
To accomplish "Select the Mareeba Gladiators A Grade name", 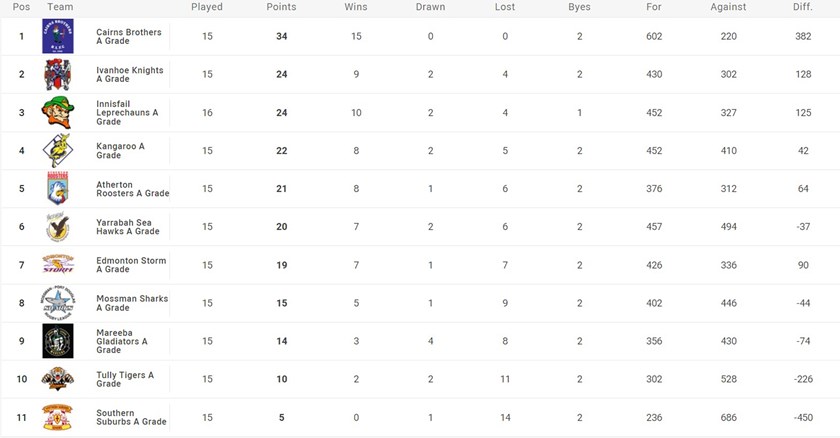I will coord(123,341).
